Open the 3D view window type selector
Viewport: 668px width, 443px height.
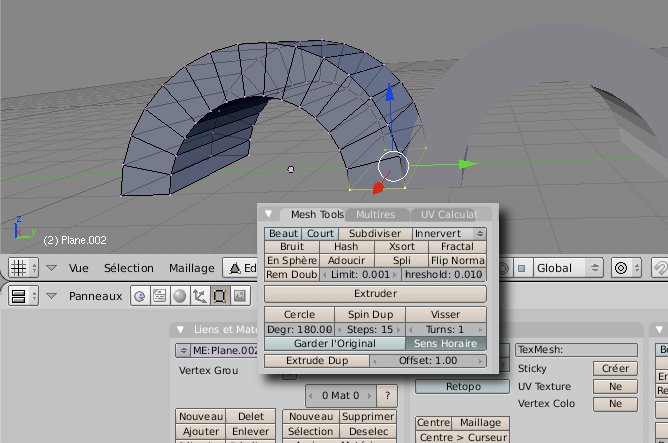coord(23,268)
